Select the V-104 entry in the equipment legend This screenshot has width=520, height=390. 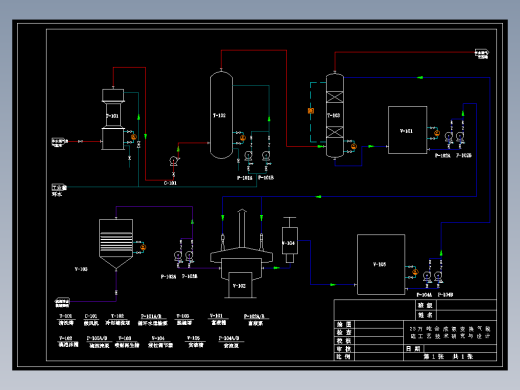pos(160,342)
